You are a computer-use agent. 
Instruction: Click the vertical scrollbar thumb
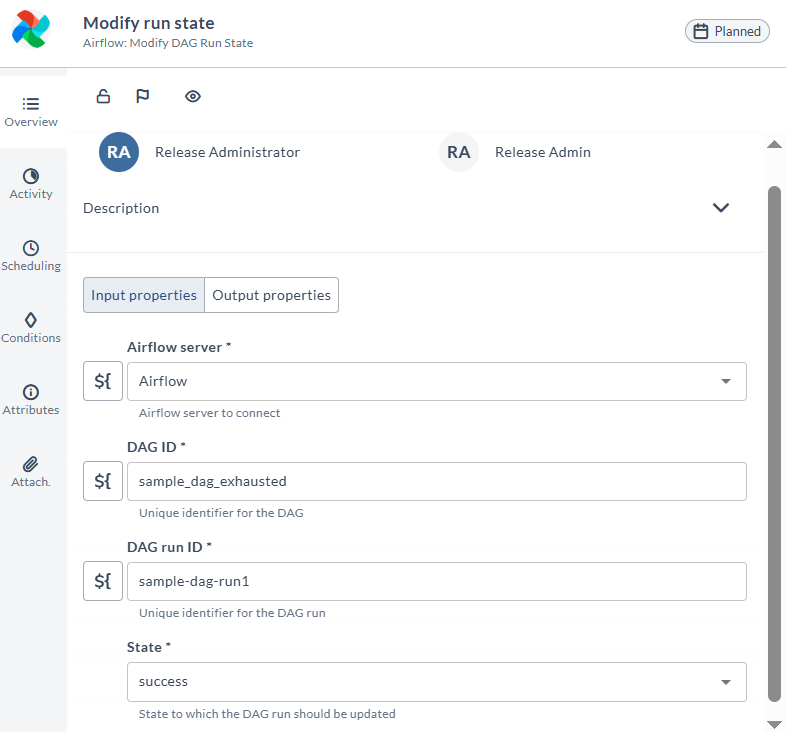coord(774,444)
